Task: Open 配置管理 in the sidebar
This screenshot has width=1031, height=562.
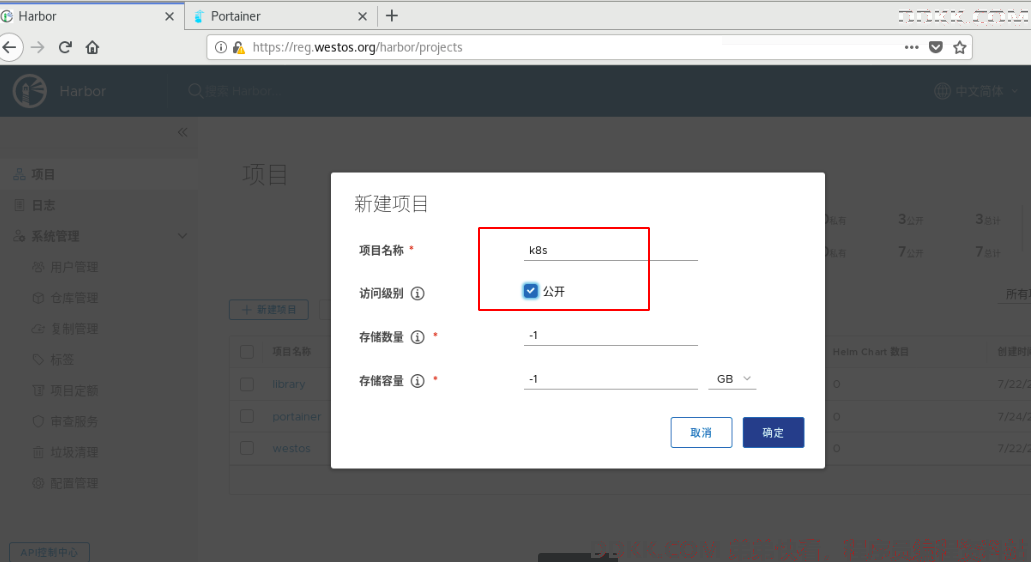Action: [74, 483]
